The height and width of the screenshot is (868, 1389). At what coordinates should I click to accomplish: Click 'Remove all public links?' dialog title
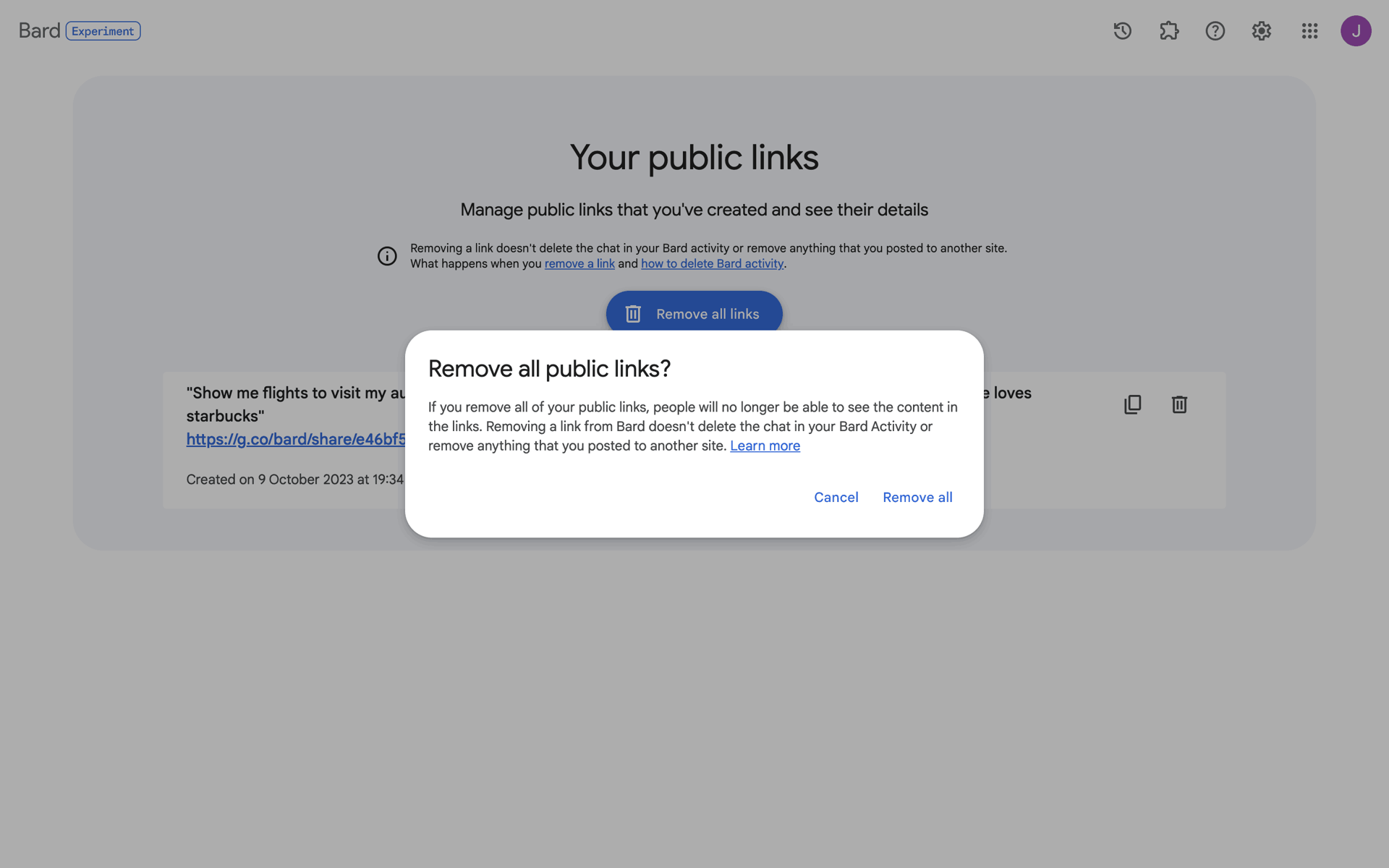pos(549,369)
